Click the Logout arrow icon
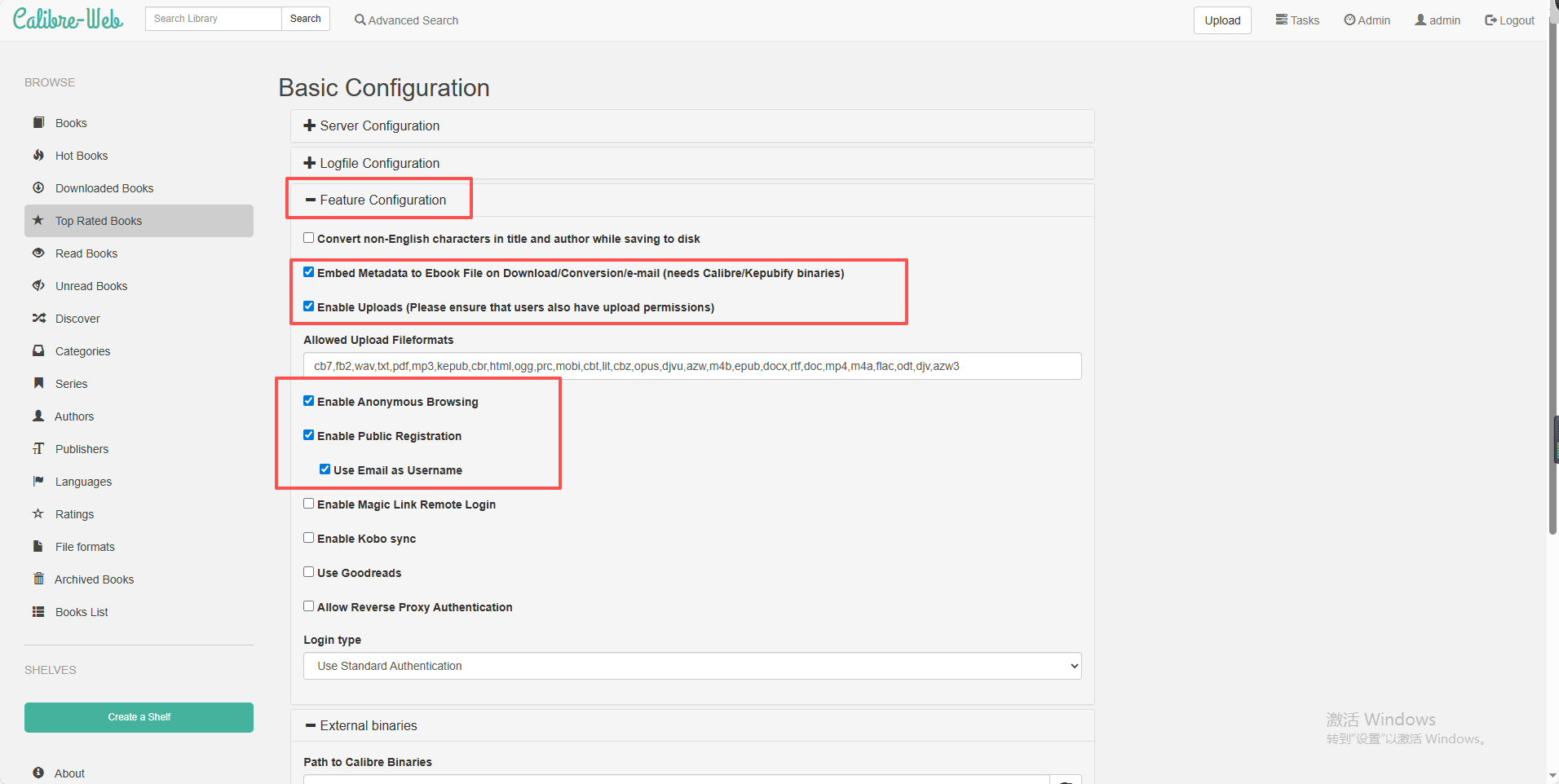Image resolution: width=1559 pixels, height=784 pixels. click(x=1491, y=20)
